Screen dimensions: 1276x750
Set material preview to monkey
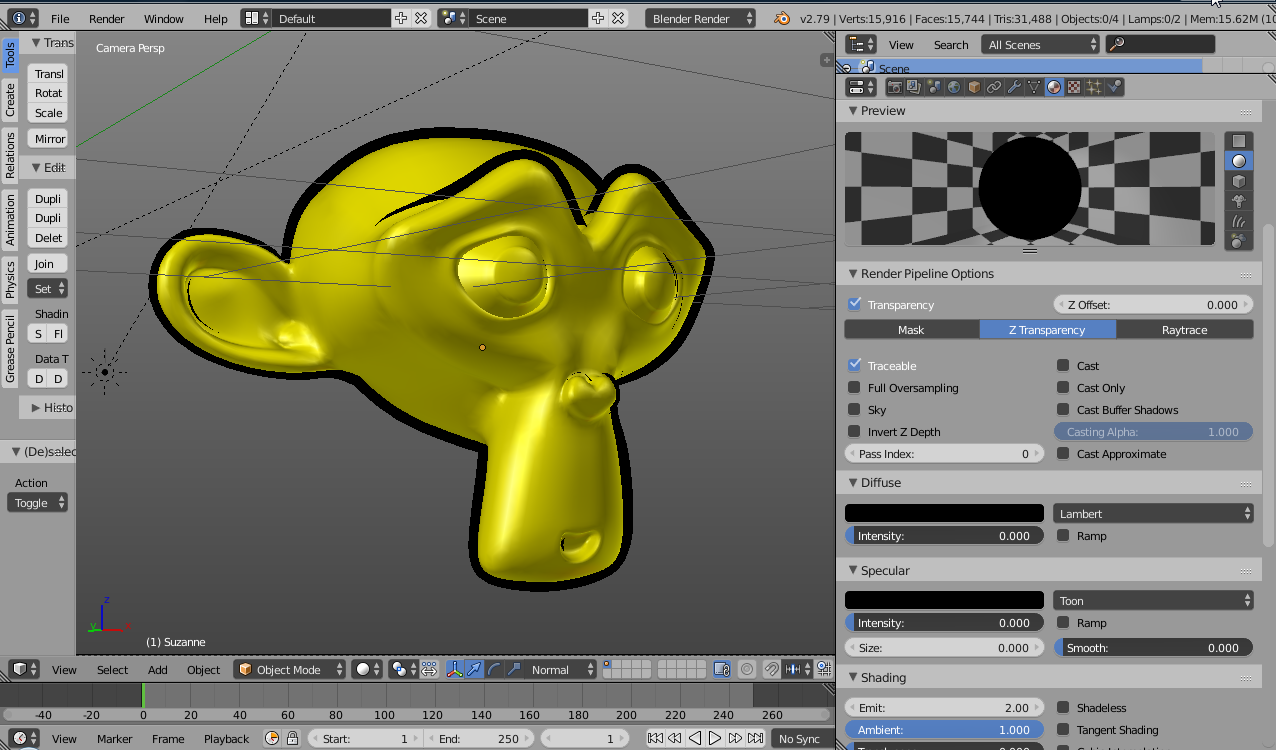click(1239, 201)
